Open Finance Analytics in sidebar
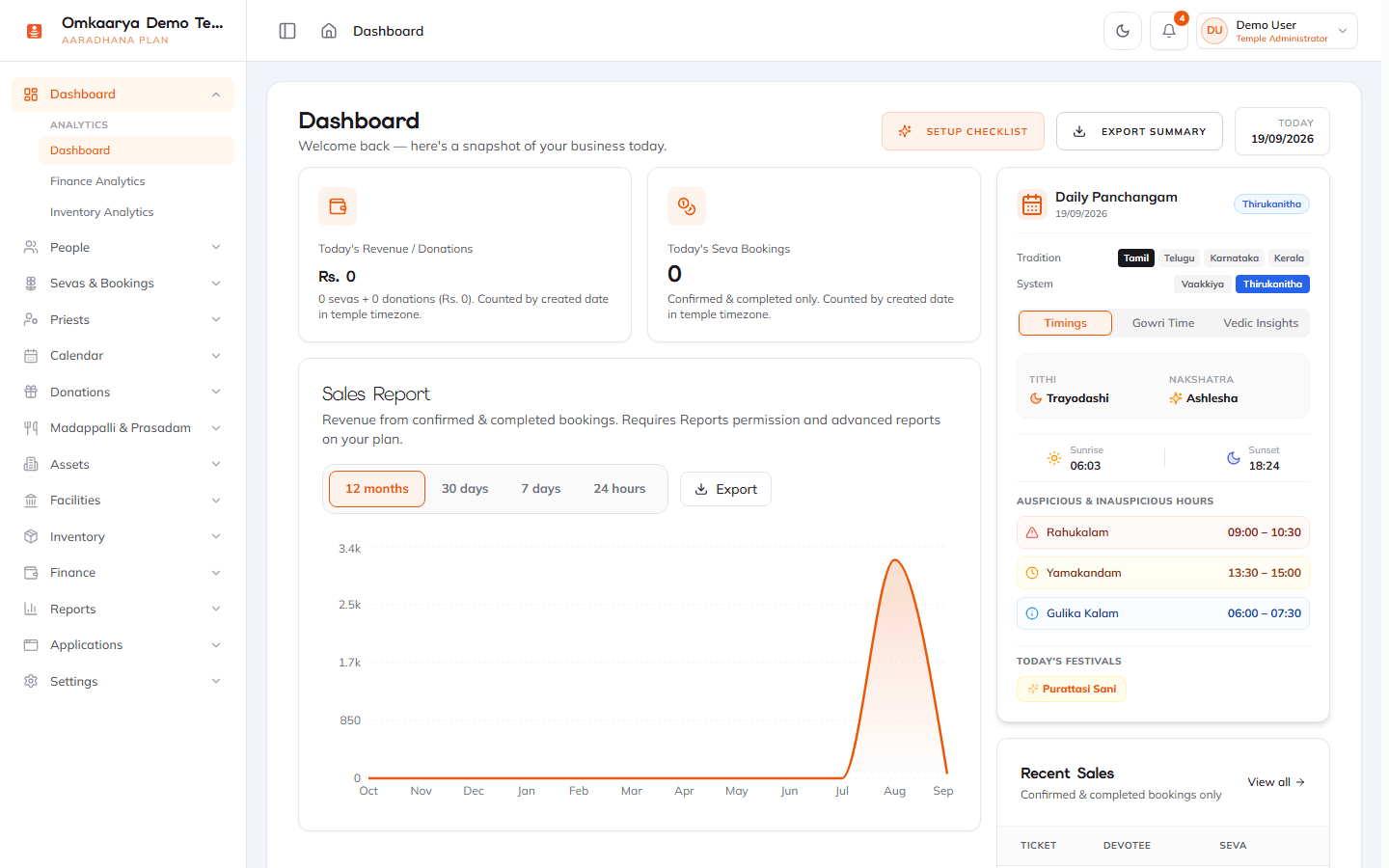 tap(136, 181)
